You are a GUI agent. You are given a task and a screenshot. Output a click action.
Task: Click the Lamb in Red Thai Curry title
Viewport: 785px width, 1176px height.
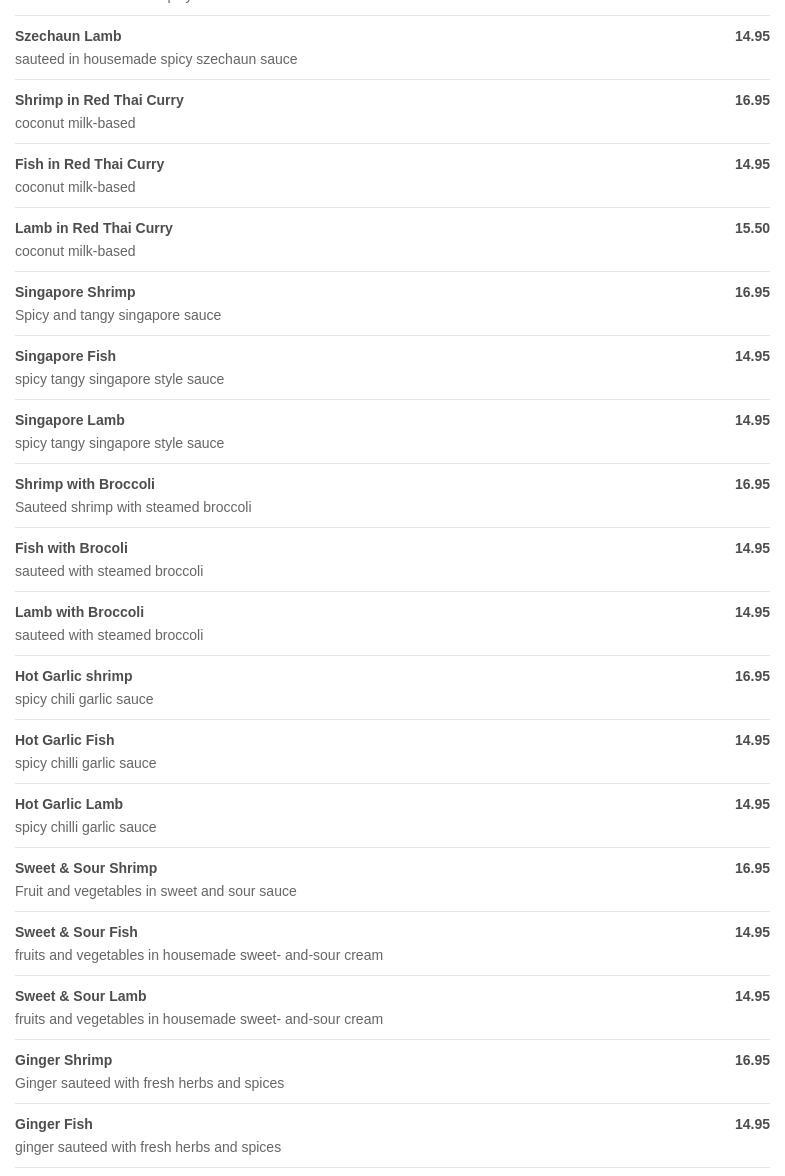94,228
